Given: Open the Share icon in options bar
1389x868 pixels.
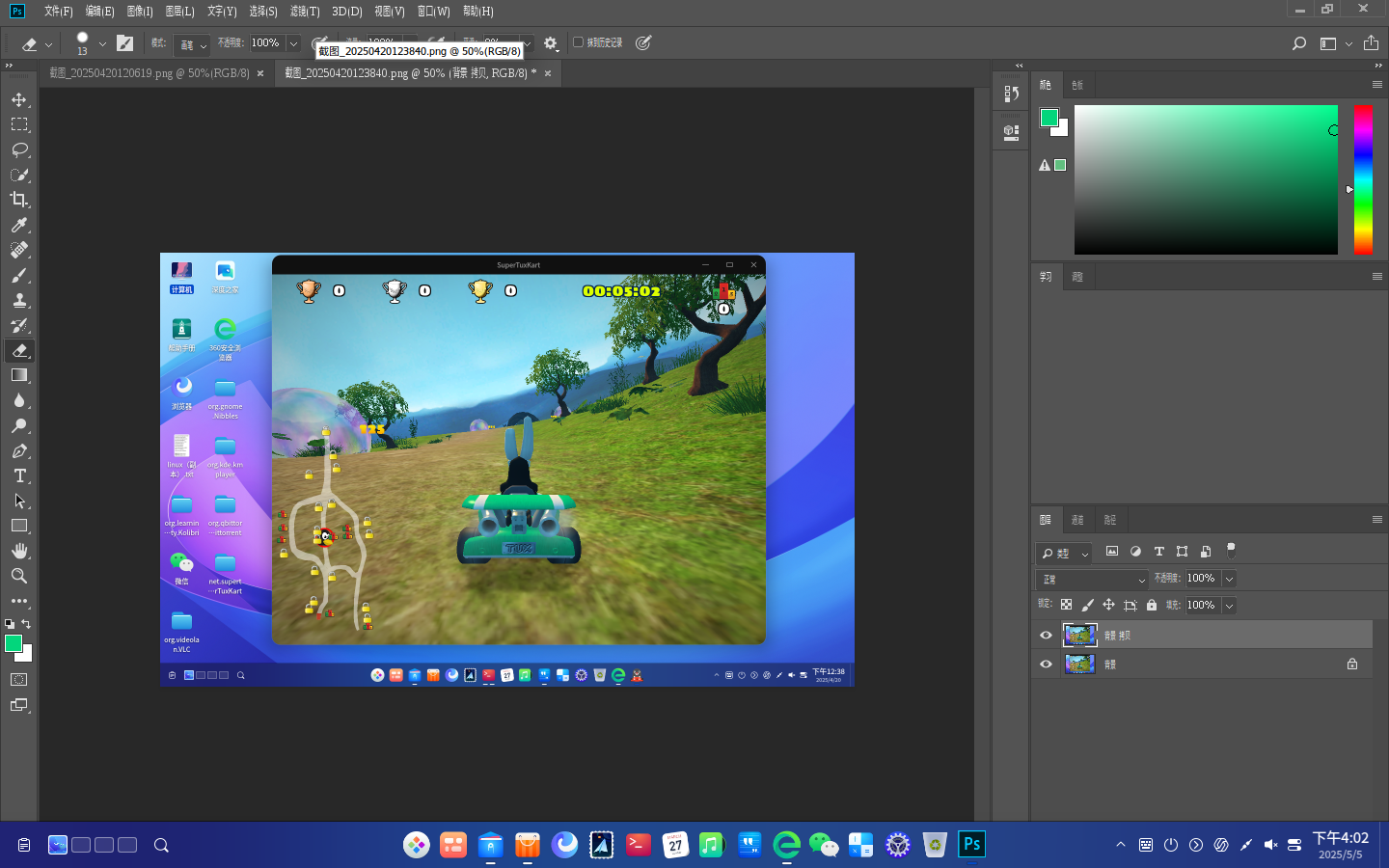Looking at the screenshot, I should [x=1371, y=43].
